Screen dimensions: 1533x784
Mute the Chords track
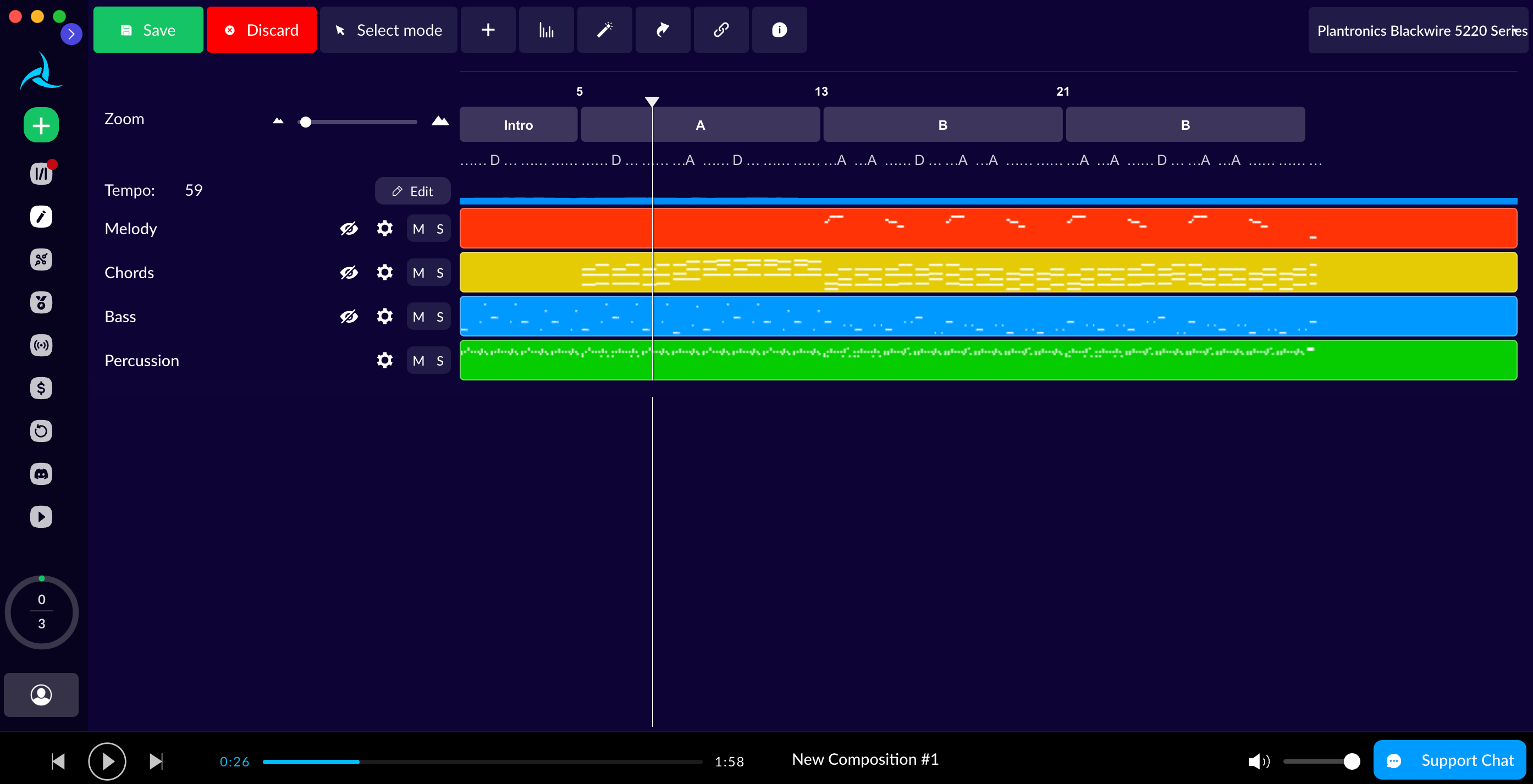(x=418, y=273)
